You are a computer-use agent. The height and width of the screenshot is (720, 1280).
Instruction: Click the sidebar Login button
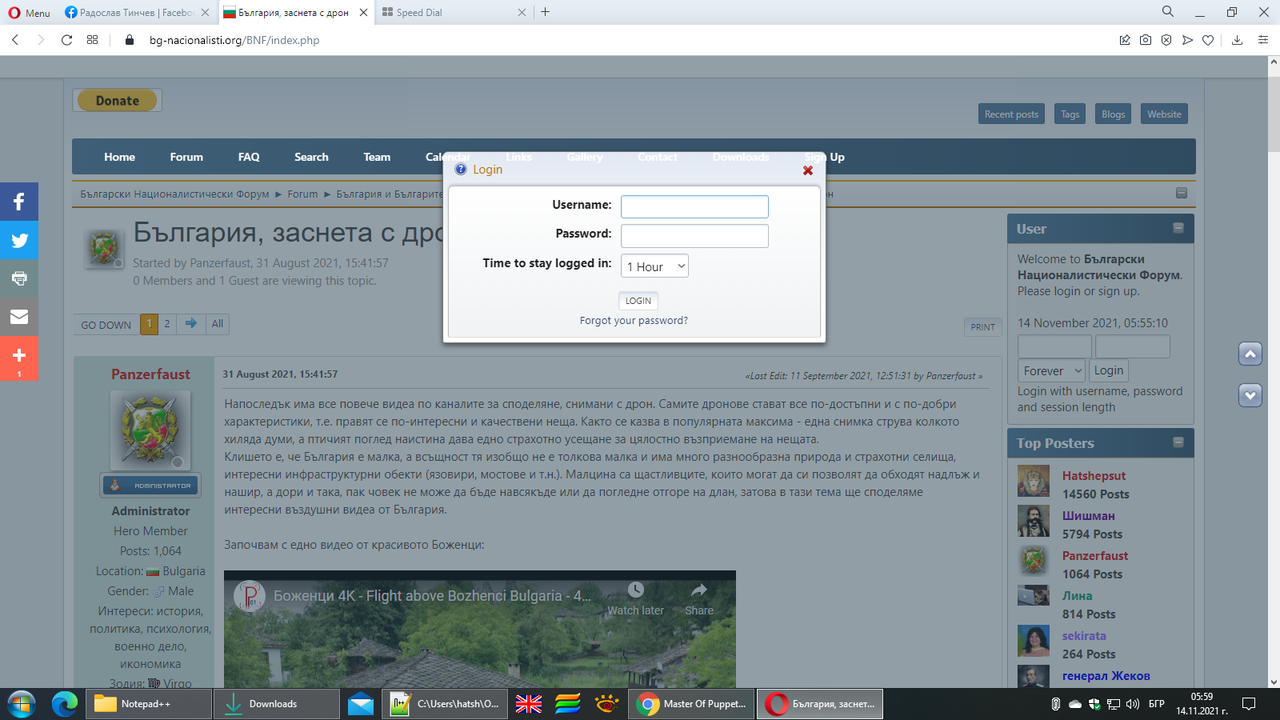[1108, 370]
